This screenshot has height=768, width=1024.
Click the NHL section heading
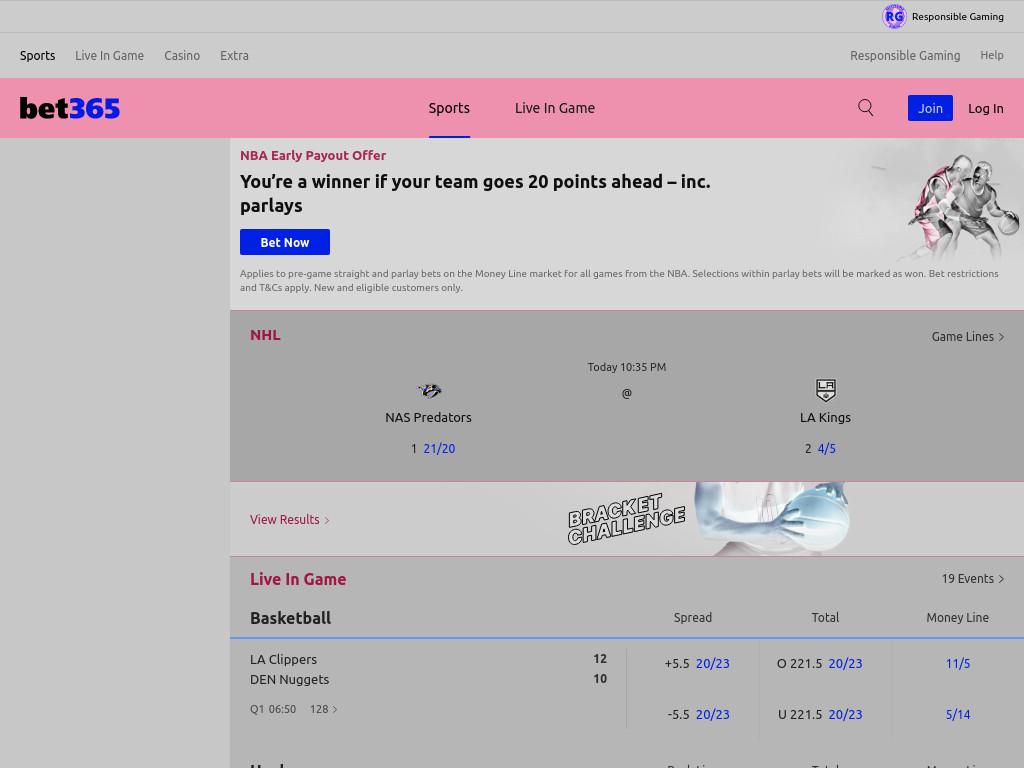click(265, 335)
